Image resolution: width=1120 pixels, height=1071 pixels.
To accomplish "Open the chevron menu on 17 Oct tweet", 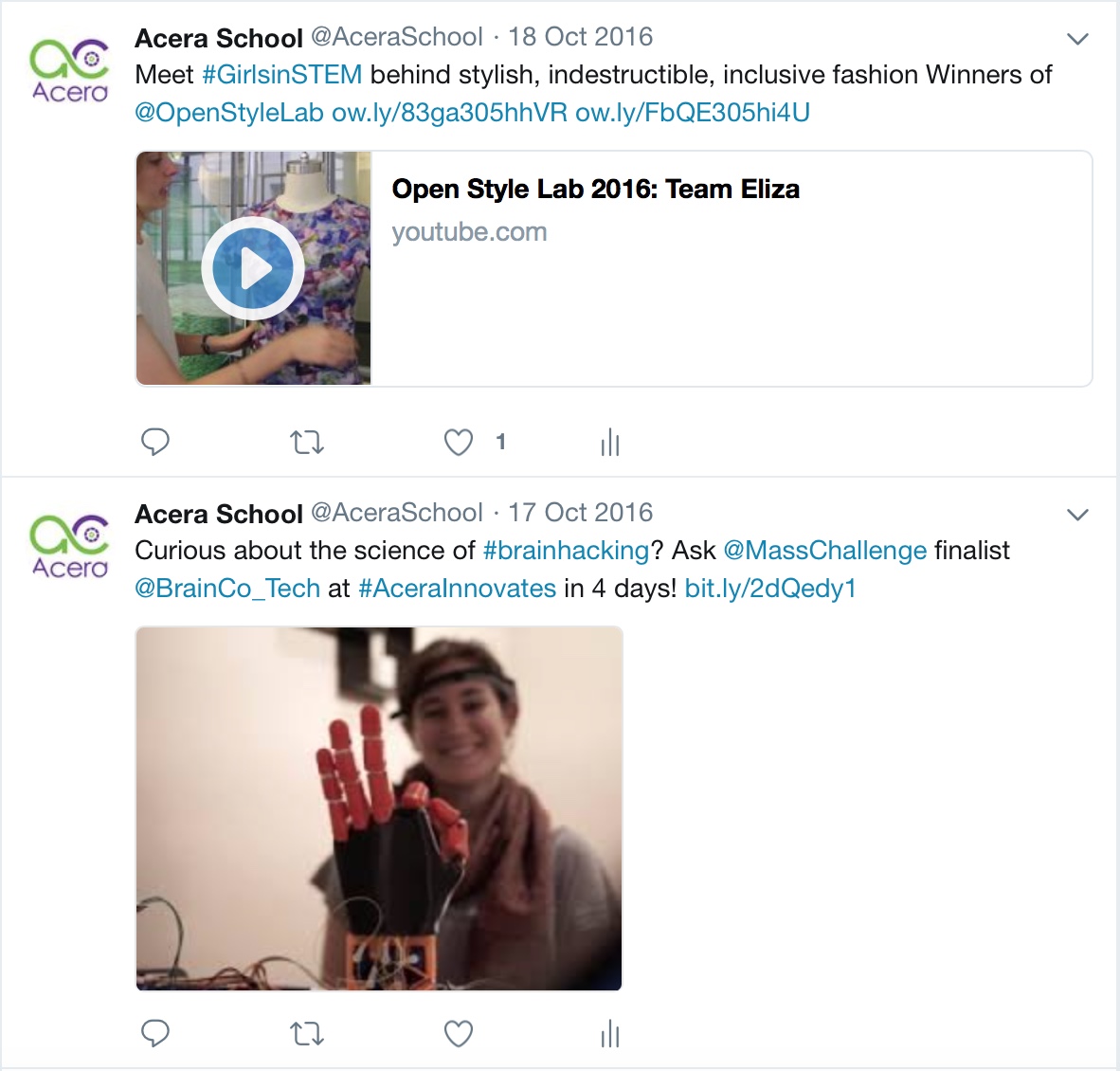I will pos(1077,515).
